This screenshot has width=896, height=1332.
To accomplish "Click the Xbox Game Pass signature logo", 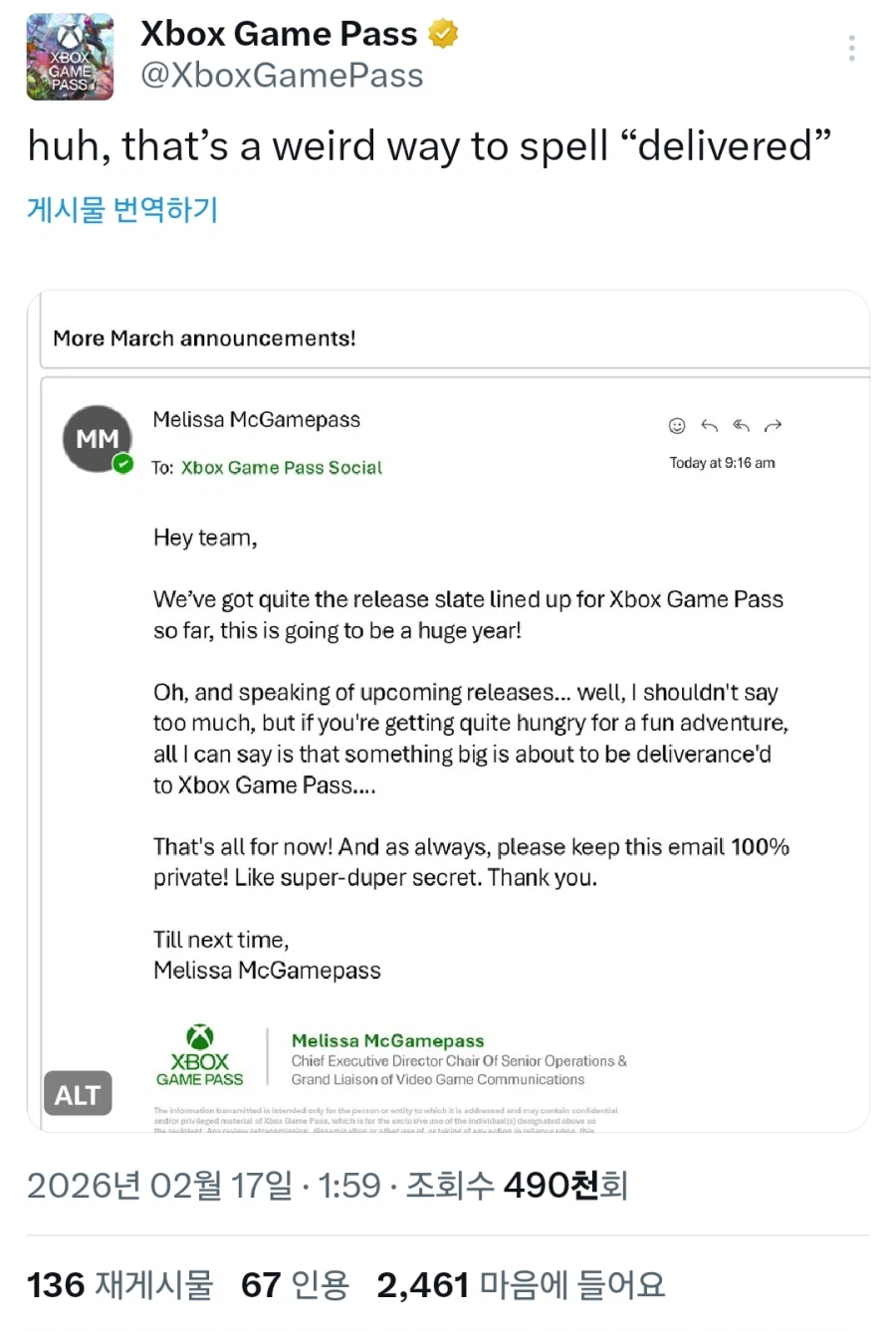I will (x=200, y=1056).
